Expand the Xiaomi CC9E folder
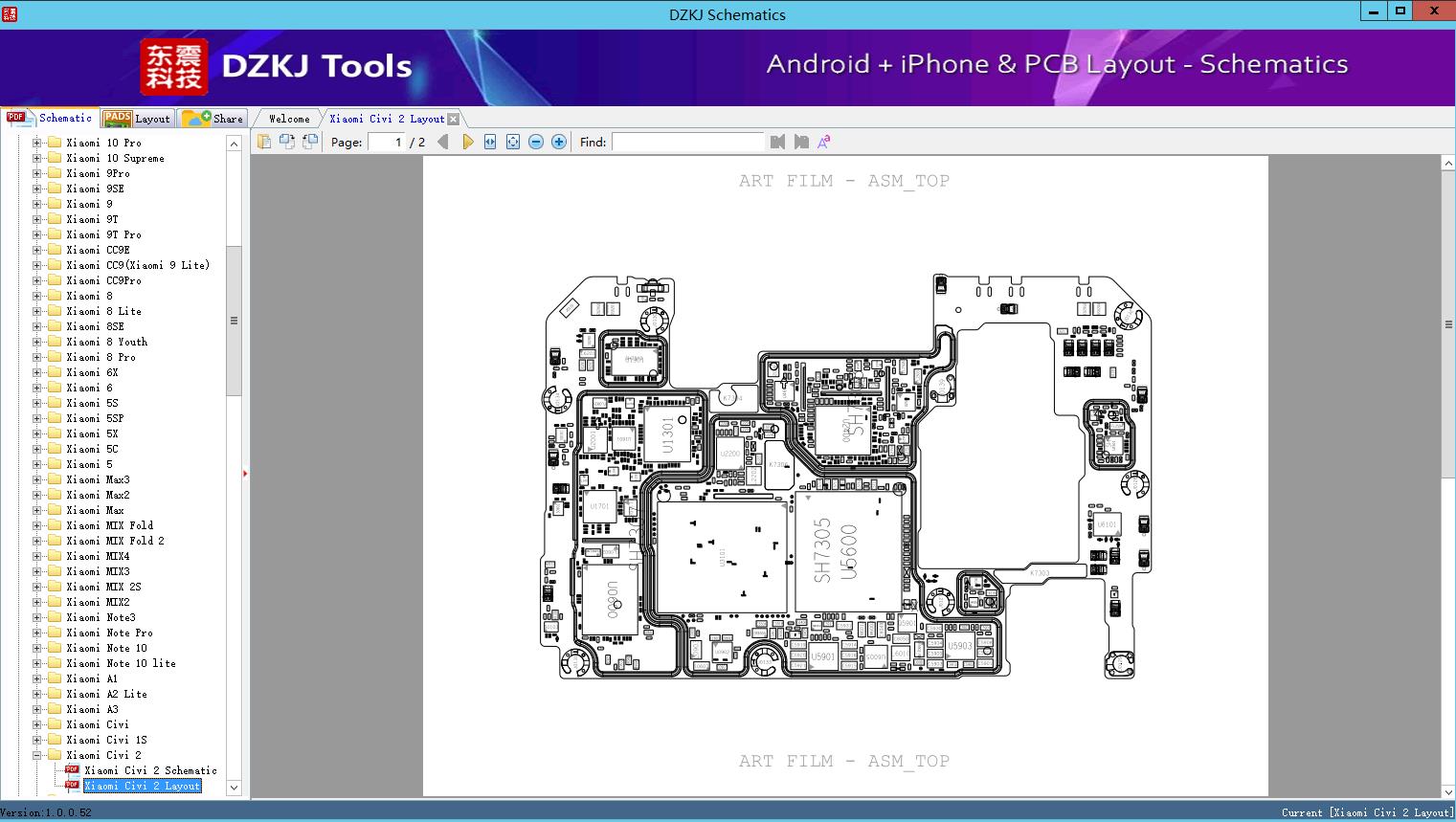The width and height of the screenshot is (1456, 822). [36, 250]
